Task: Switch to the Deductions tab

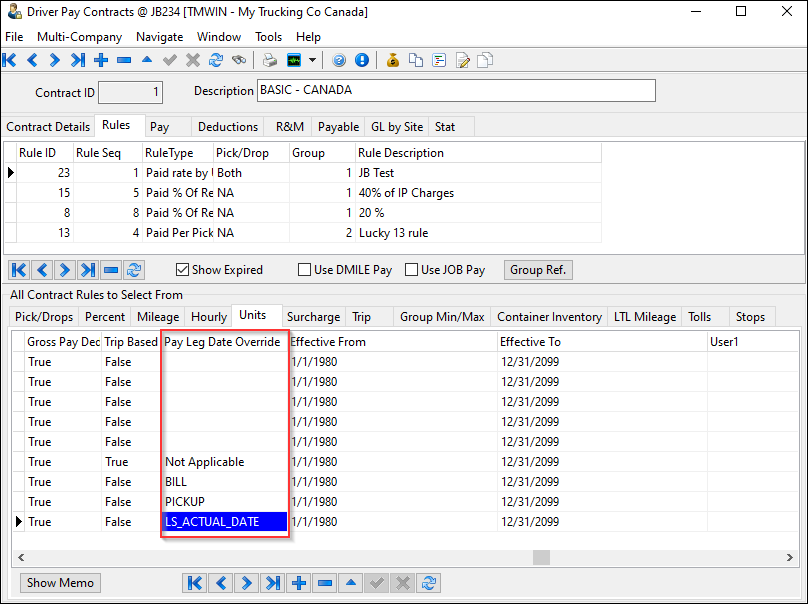Action: 227,127
